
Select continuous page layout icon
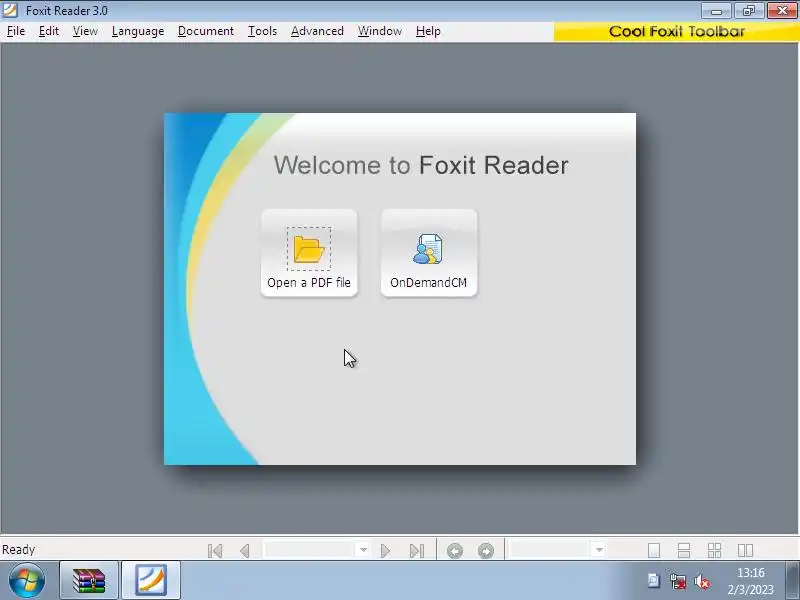(684, 551)
